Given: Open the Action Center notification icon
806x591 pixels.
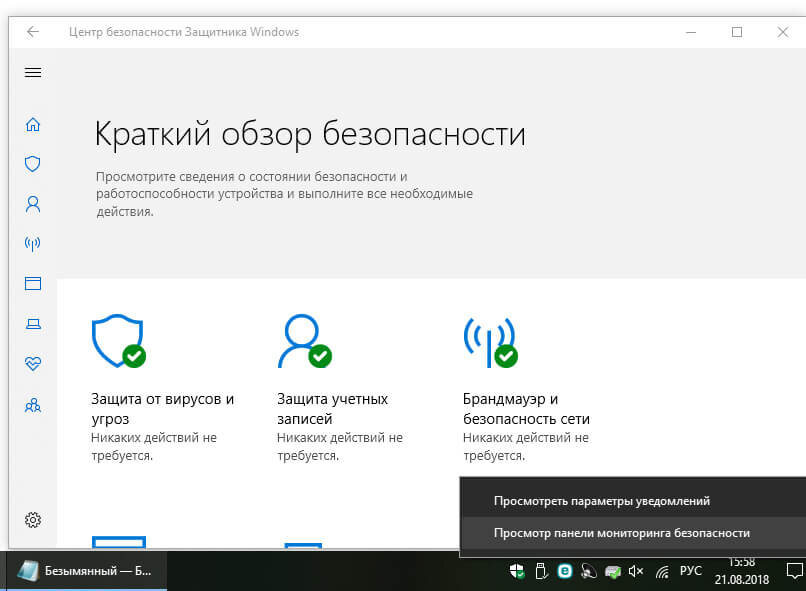Looking at the screenshot, I should [795, 570].
